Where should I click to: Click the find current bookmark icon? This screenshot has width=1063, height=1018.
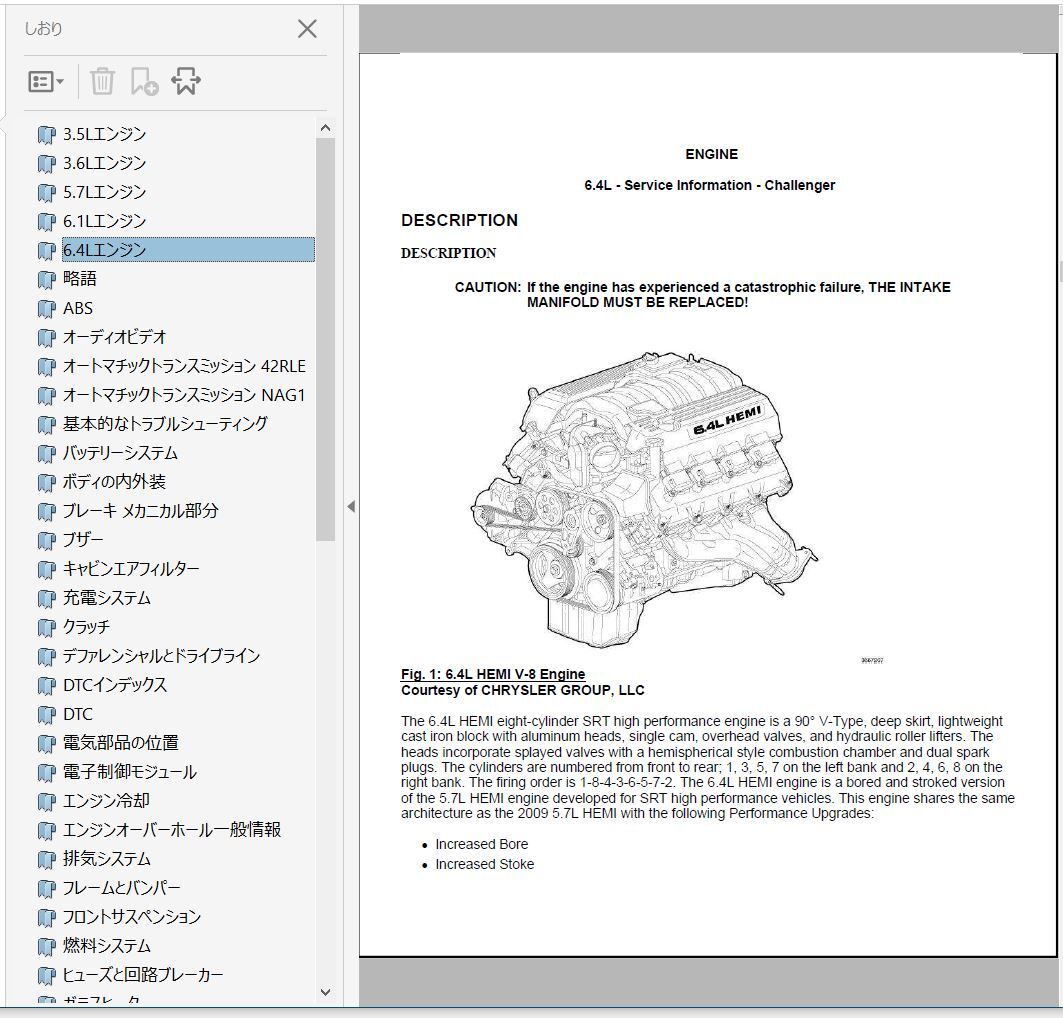(x=186, y=82)
